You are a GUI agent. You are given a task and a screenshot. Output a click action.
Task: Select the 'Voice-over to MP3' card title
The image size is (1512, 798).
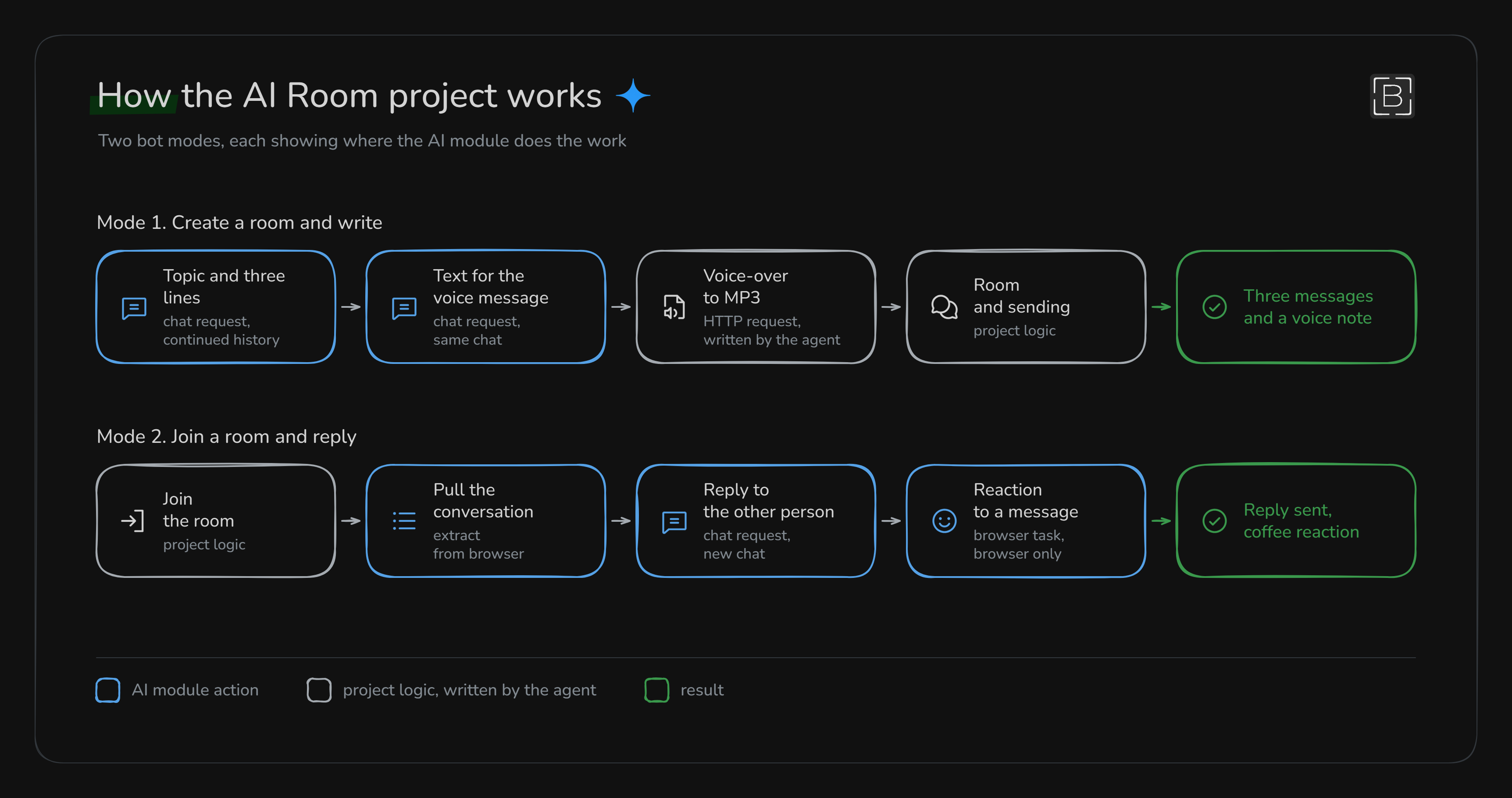click(x=745, y=286)
